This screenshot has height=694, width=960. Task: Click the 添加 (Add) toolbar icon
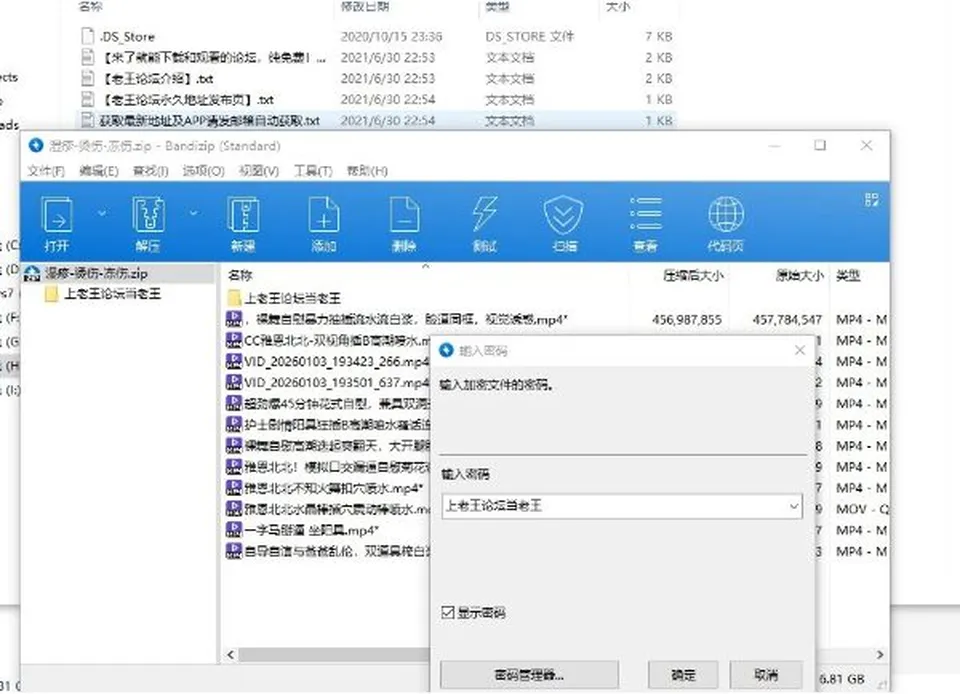[324, 214]
